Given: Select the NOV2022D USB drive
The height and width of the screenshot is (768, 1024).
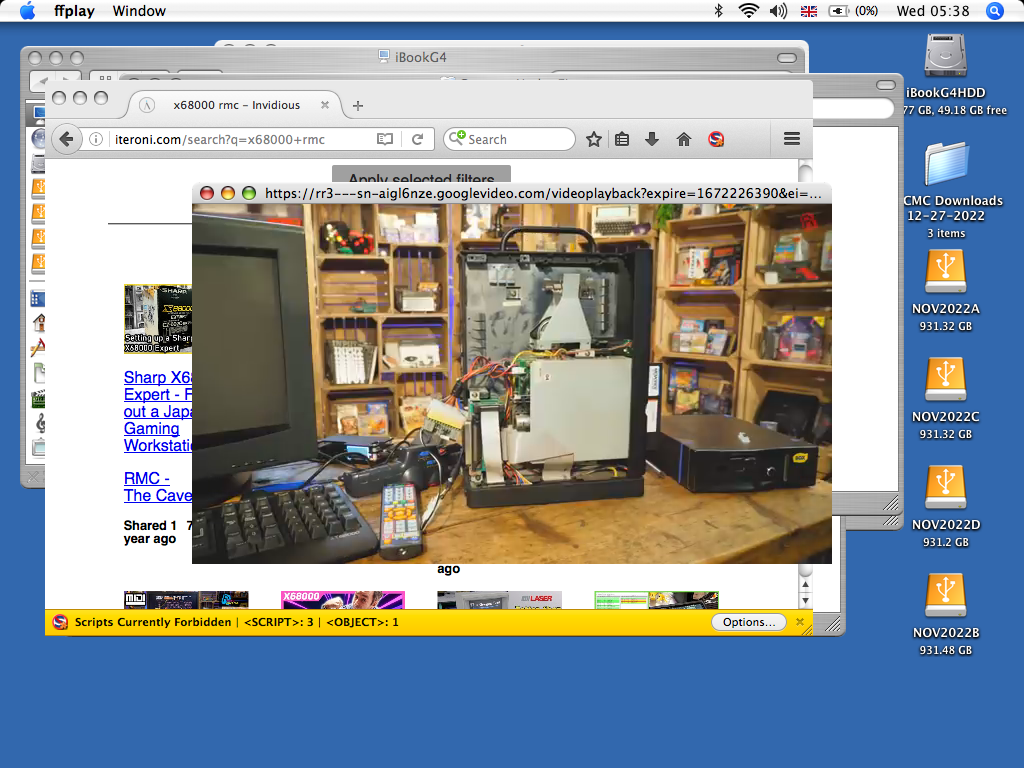Looking at the screenshot, I should click(x=945, y=488).
